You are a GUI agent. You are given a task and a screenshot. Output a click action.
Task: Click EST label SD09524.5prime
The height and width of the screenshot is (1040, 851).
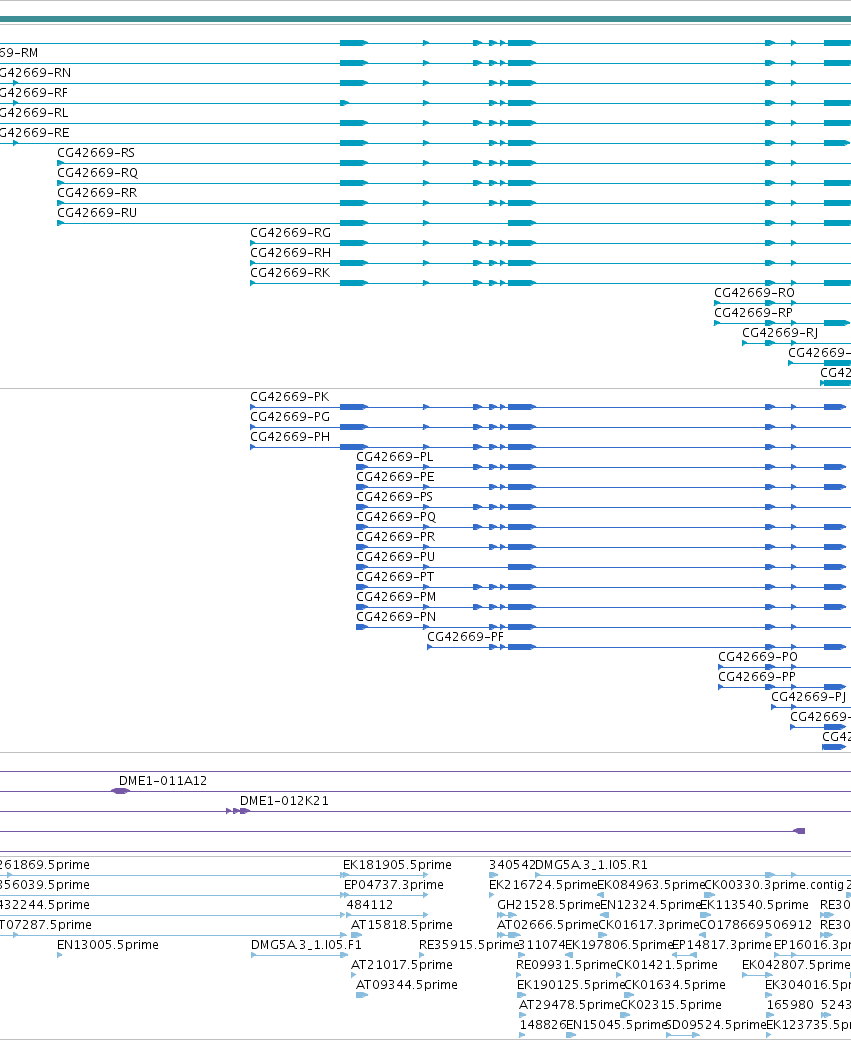715,1024
